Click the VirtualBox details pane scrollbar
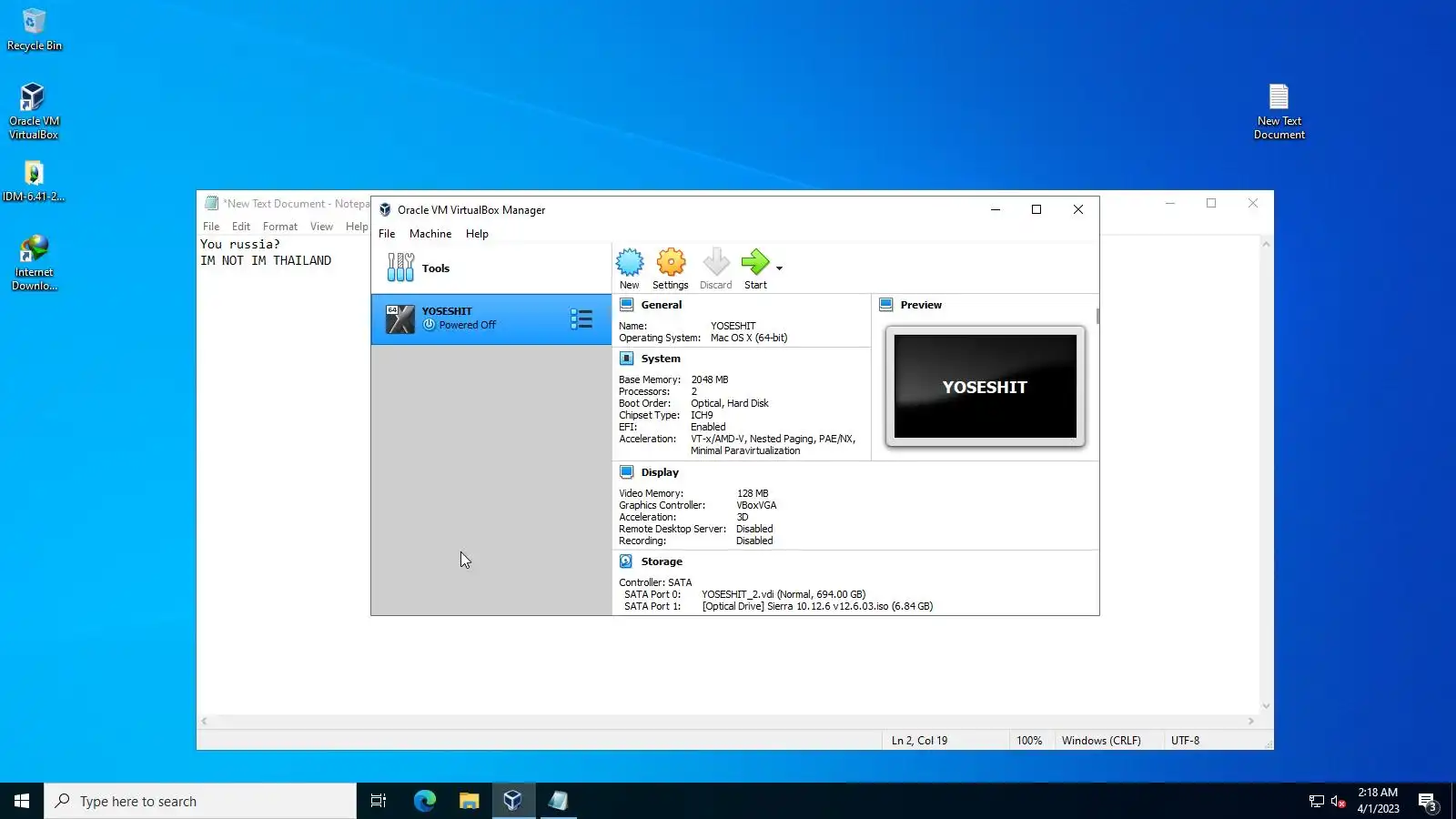Screen dimensions: 1456x819 (1097, 316)
